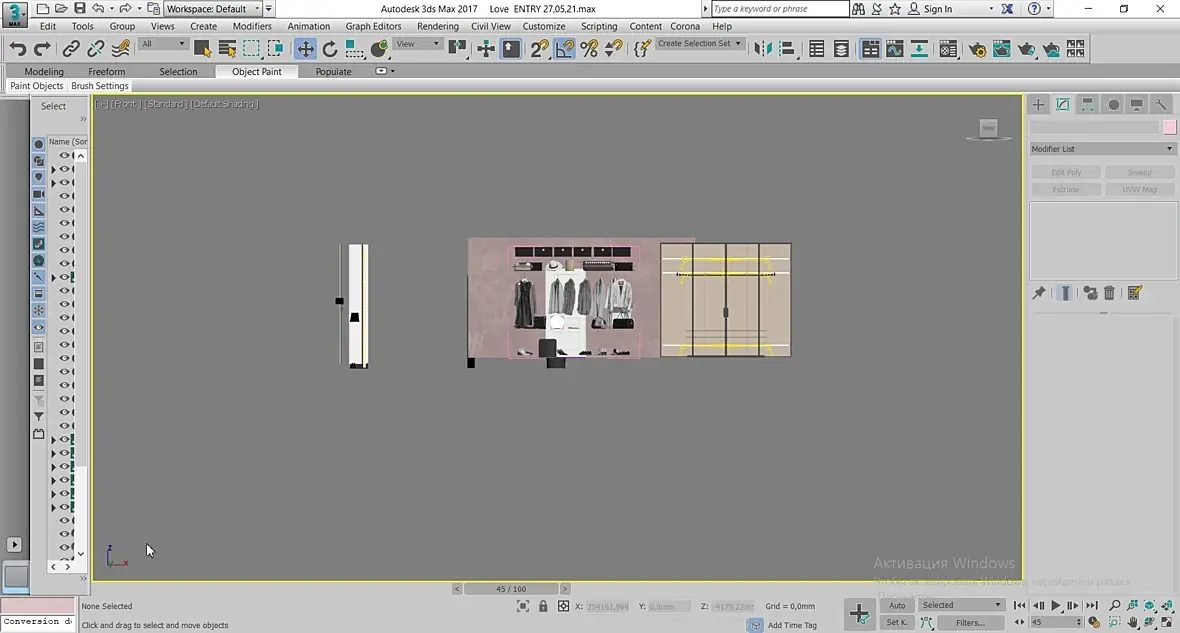Image resolution: width=1180 pixels, height=633 pixels.
Task: Click the keyword search input field
Action: click(x=780, y=9)
